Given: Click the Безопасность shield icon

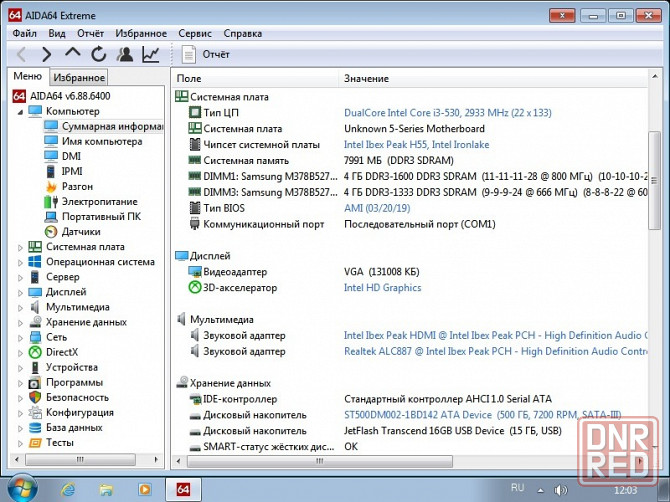Looking at the screenshot, I should click(35, 397).
